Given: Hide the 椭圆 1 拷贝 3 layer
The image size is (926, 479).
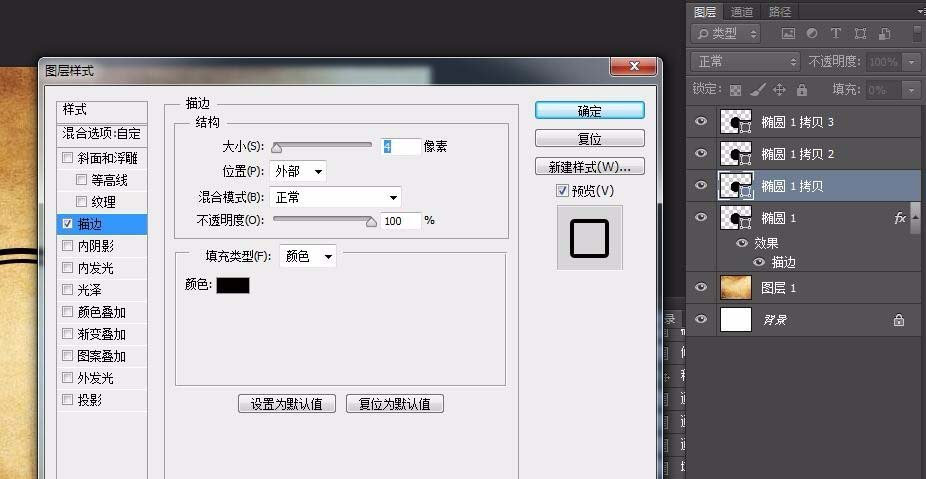Looking at the screenshot, I should (701, 121).
